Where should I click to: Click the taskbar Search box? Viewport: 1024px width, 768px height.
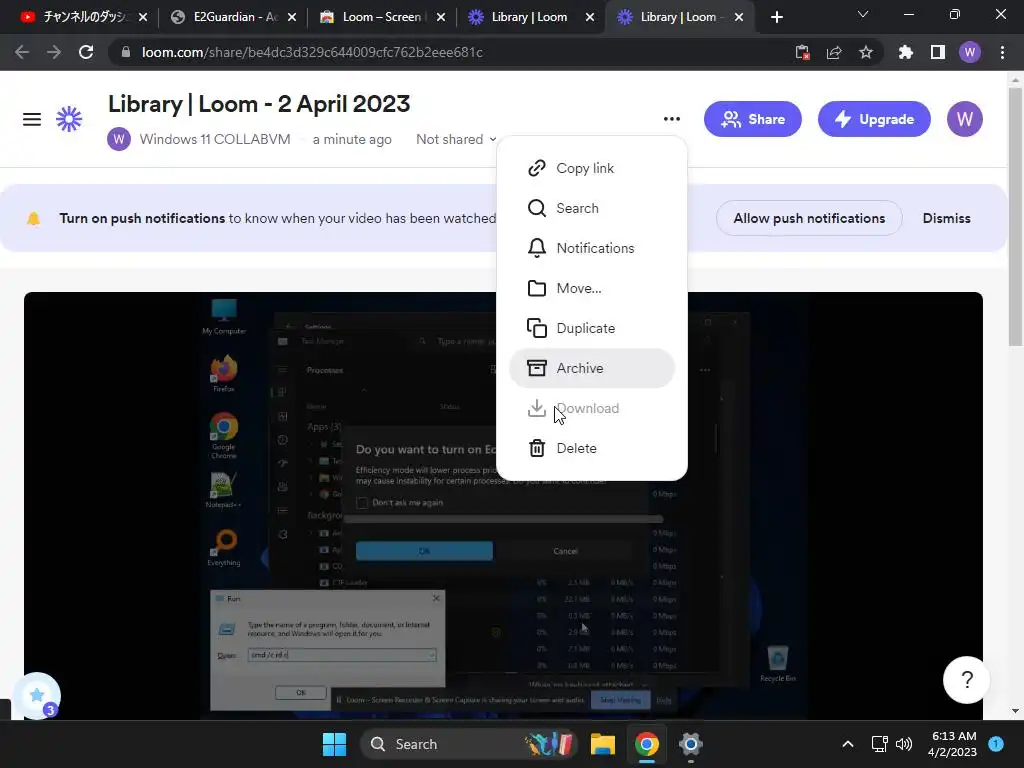tap(469, 744)
